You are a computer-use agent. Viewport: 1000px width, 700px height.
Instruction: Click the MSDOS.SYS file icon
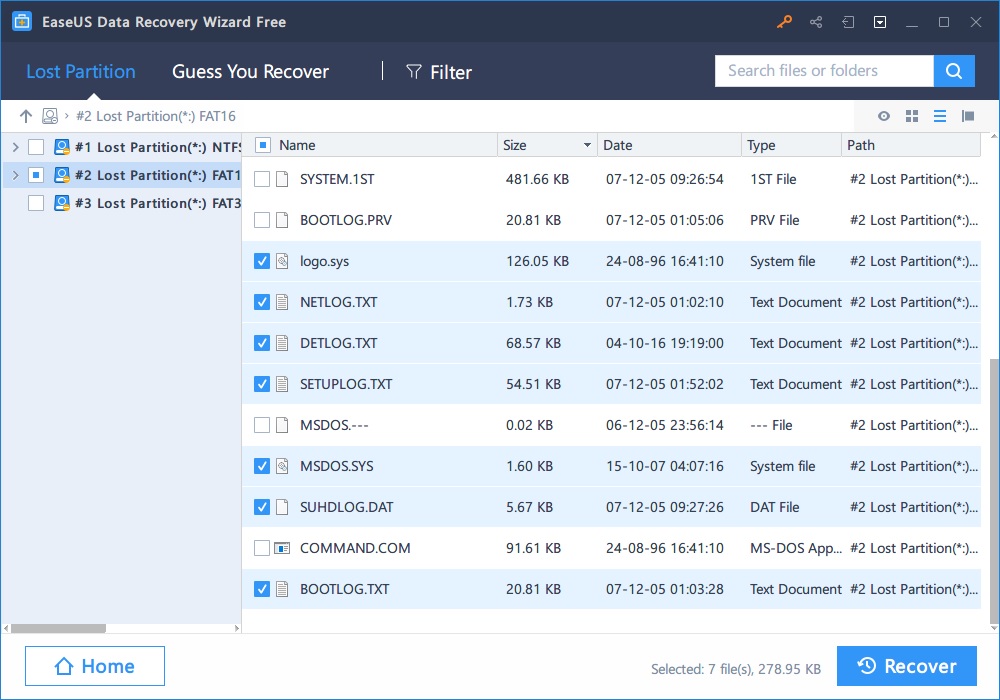coord(282,466)
